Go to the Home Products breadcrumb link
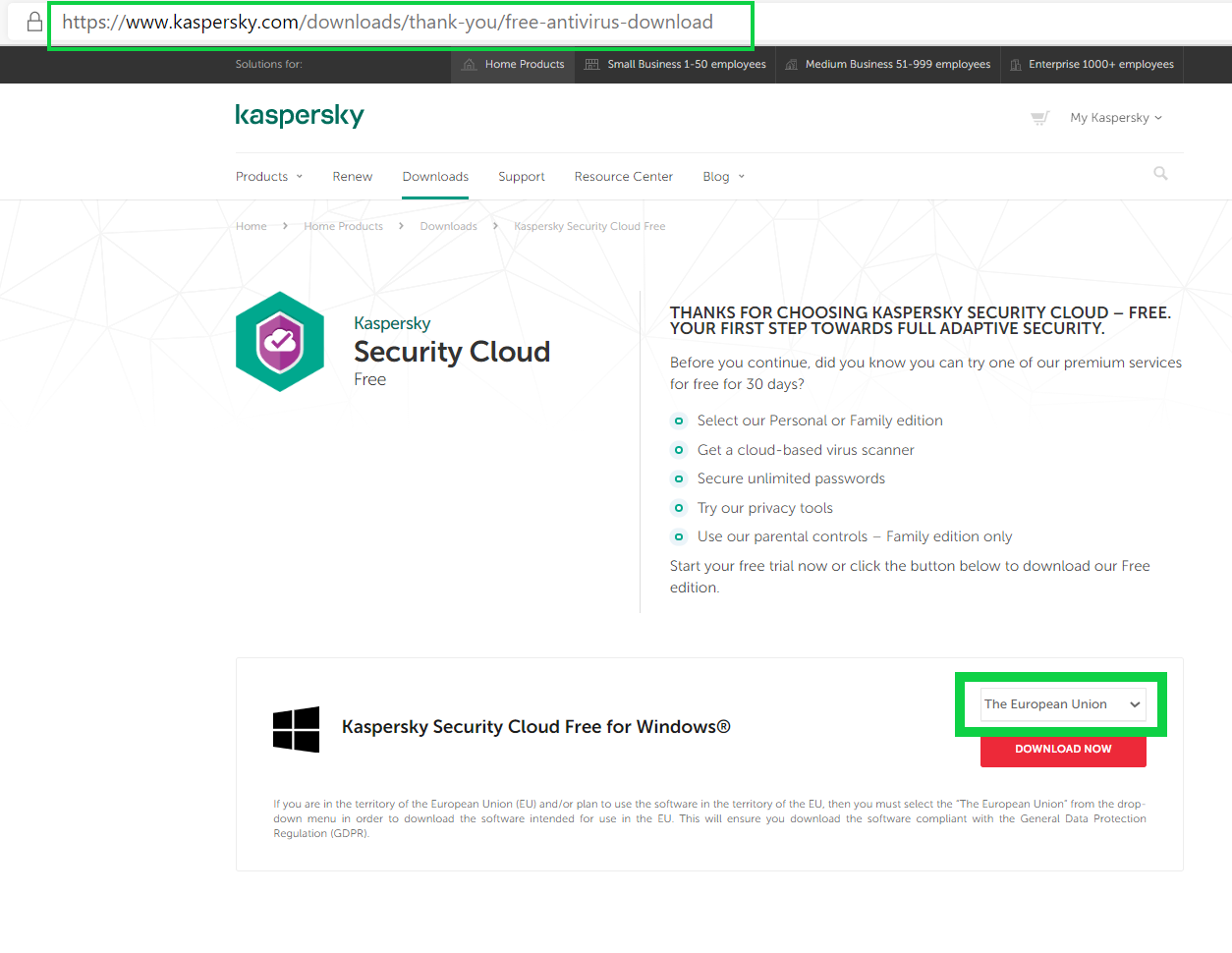The width and height of the screenshot is (1232, 953). coord(344,226)
